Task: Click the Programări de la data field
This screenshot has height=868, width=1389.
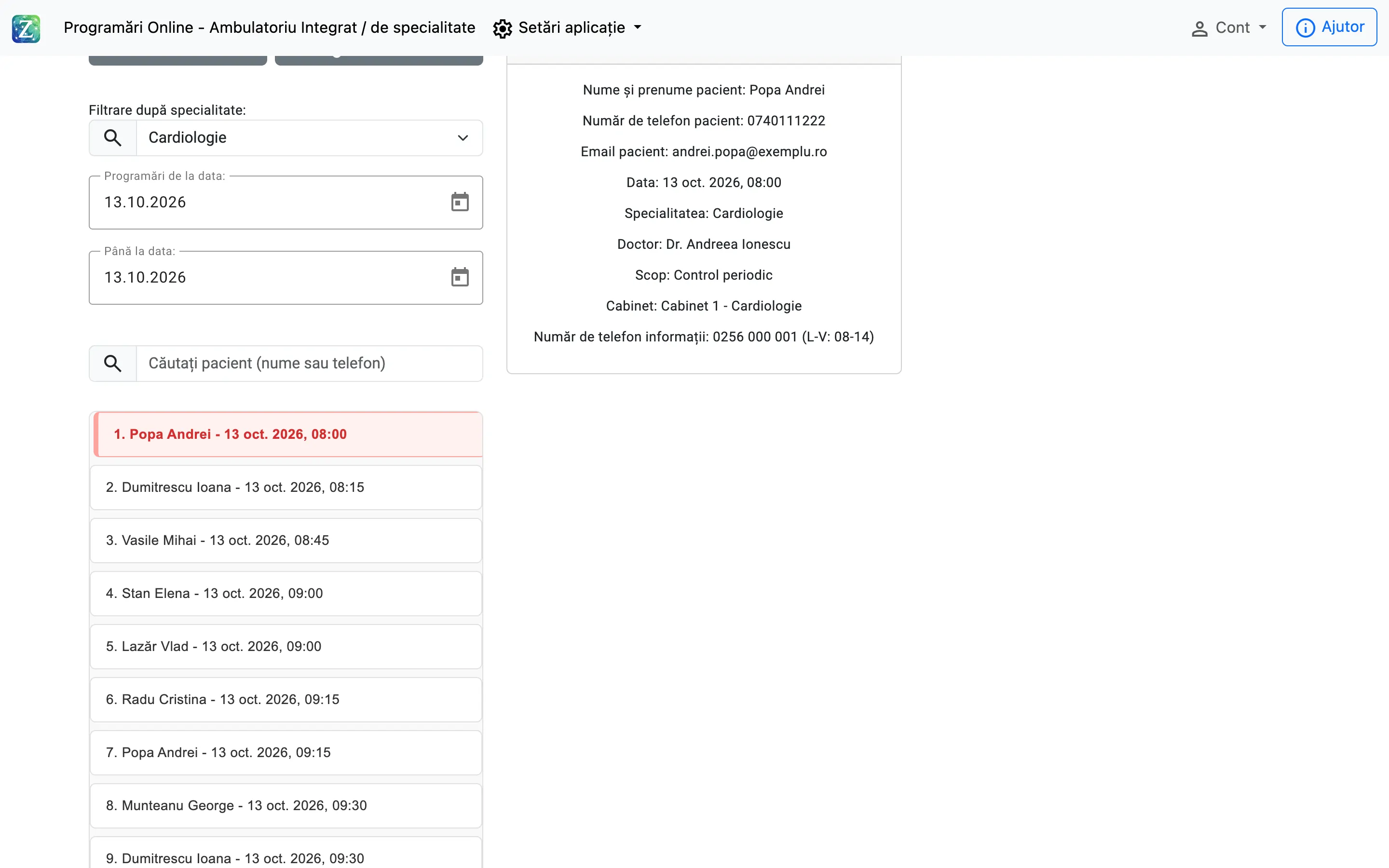Action: (x=286, y=202)
